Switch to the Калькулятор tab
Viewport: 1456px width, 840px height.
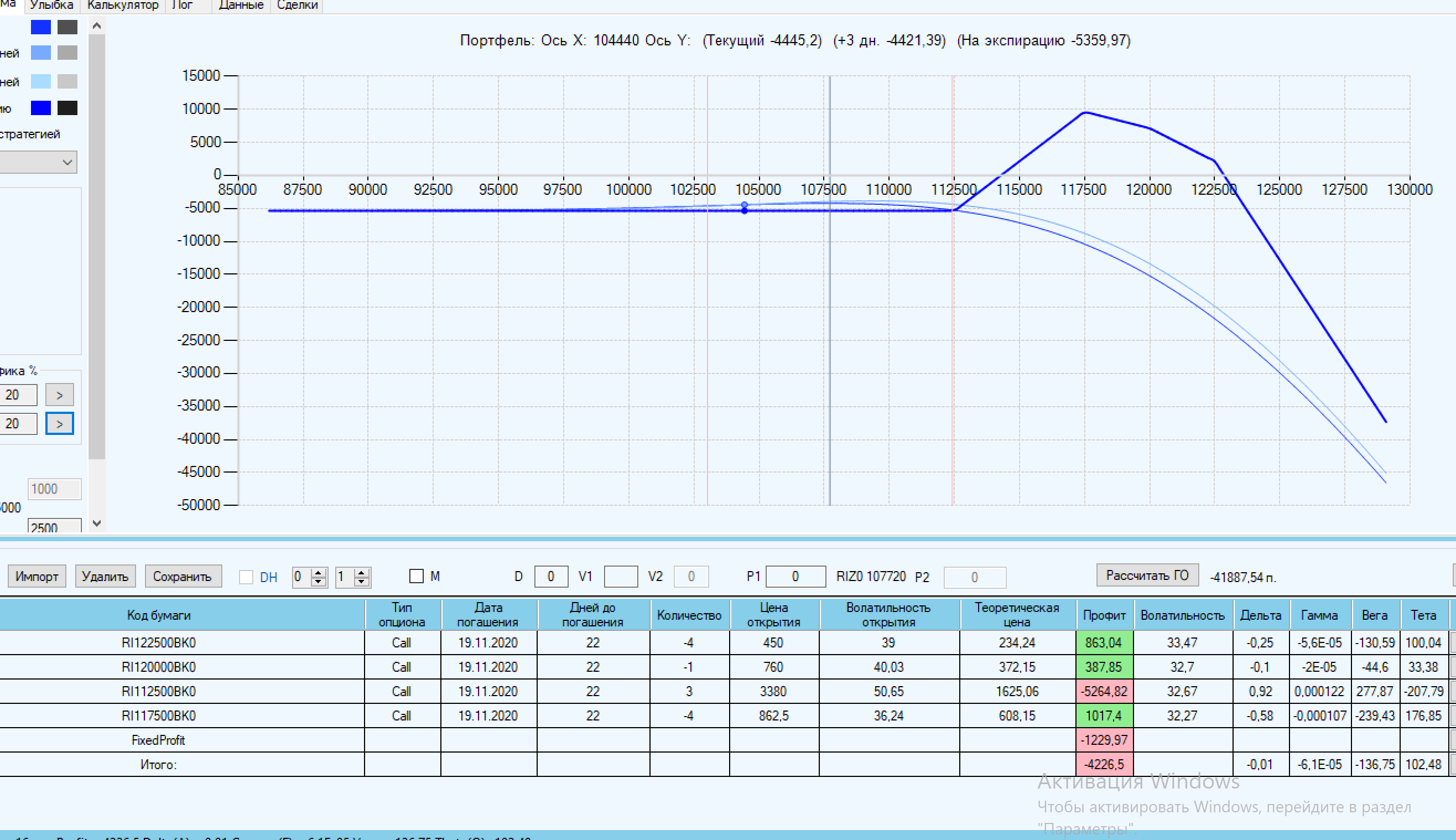pos(122,5)
